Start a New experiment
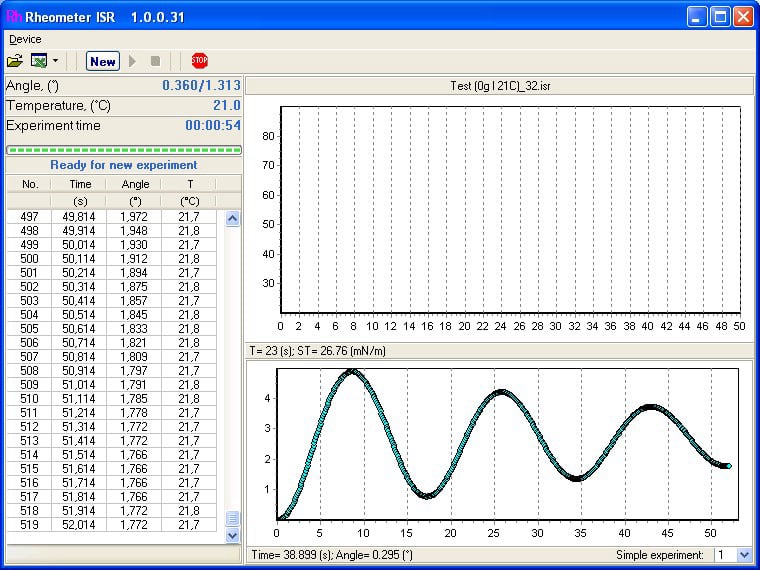The width and height of the screenshot is (760, 570). pos(103,62)
